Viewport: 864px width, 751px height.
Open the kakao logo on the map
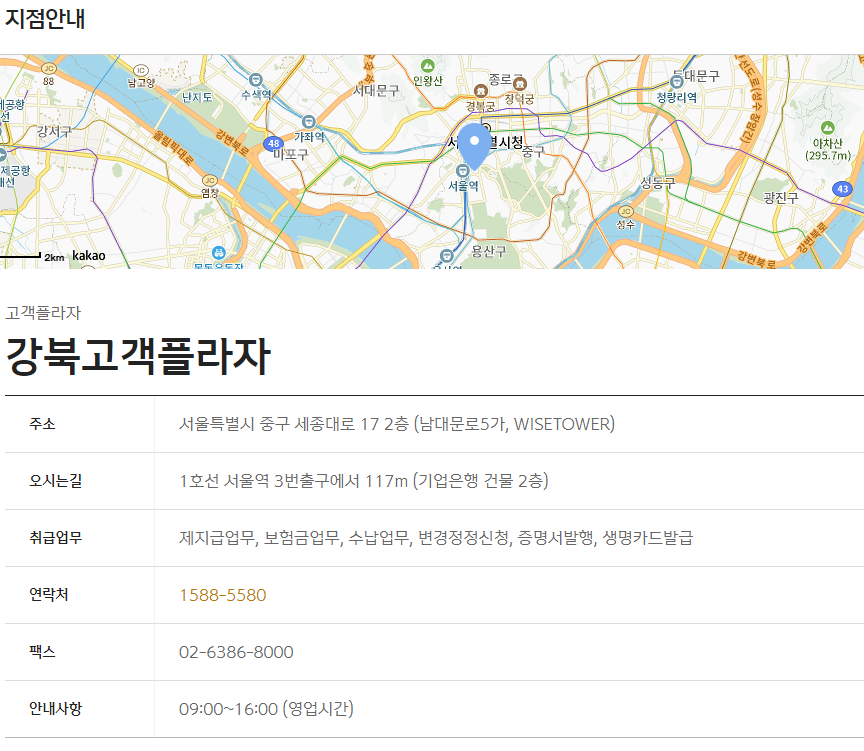[88, 255]
